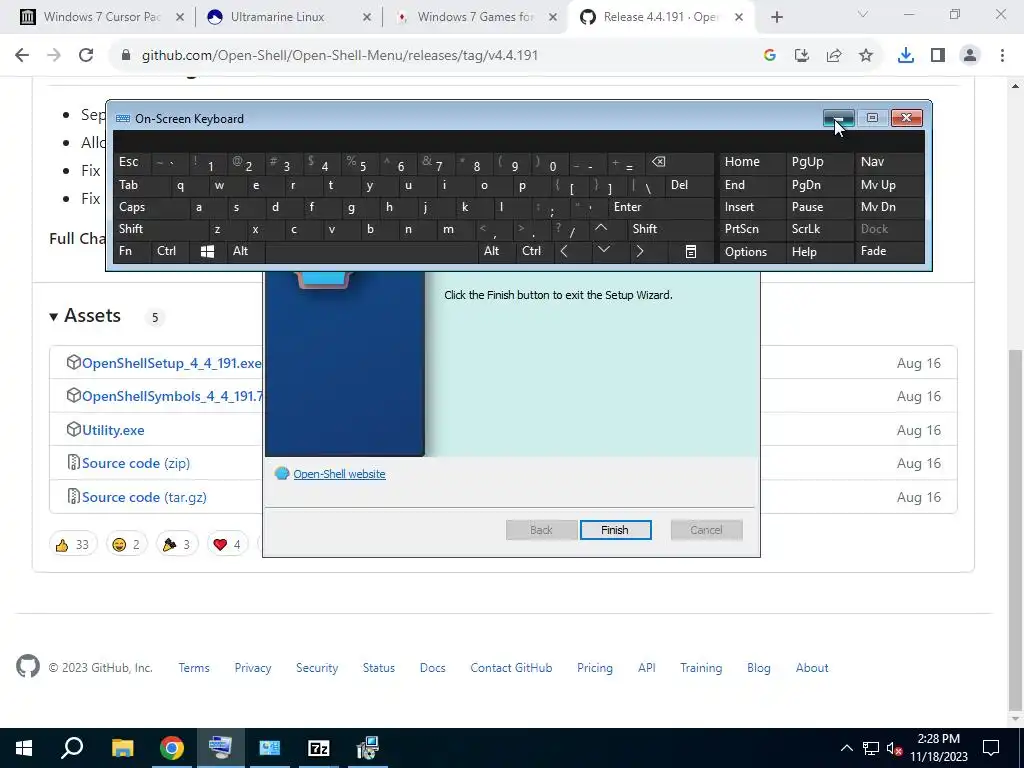Toggle left Shift key on keyboard

click(161, 229)
